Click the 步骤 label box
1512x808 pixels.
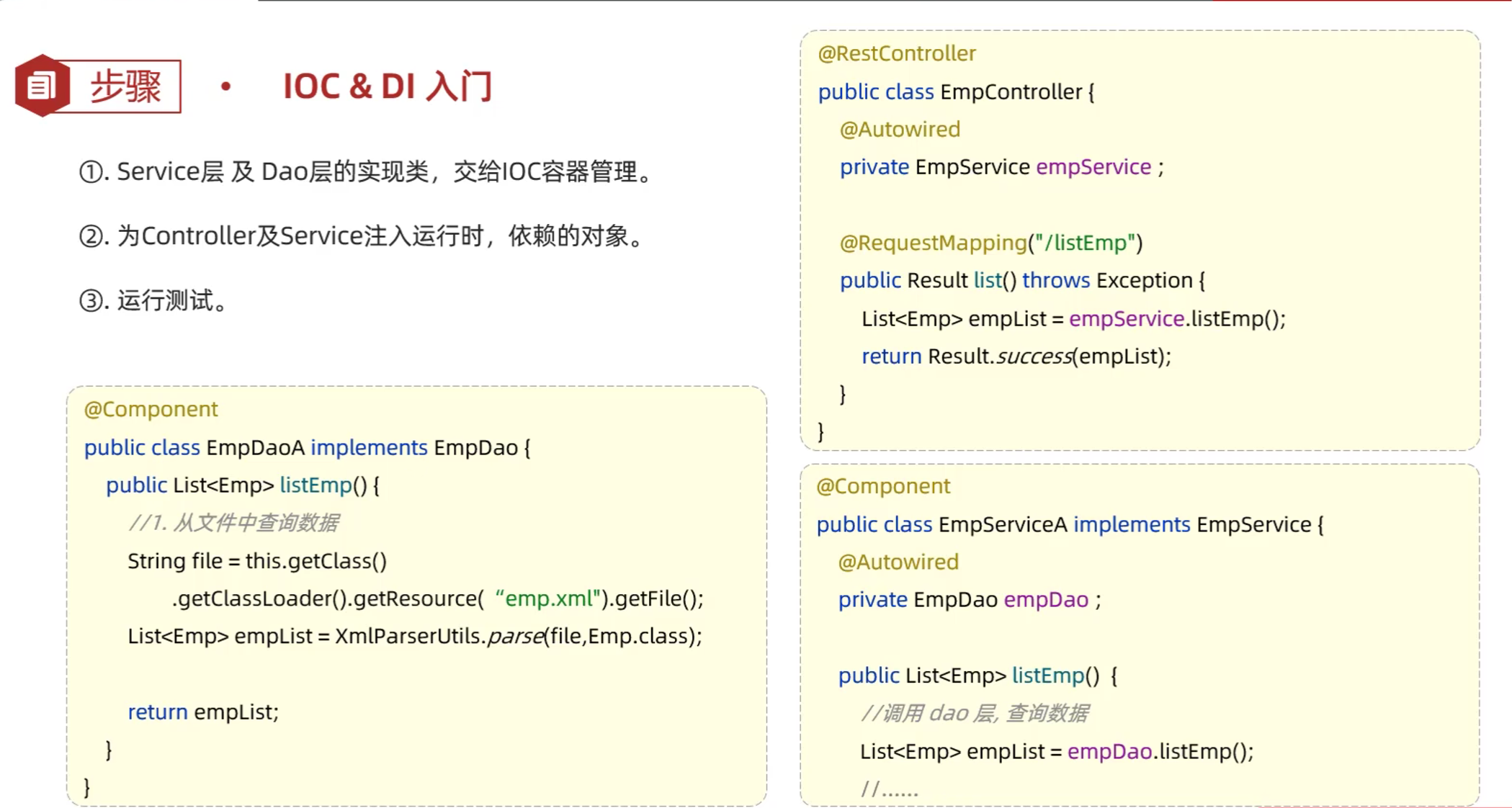click(x=125, y=86)
